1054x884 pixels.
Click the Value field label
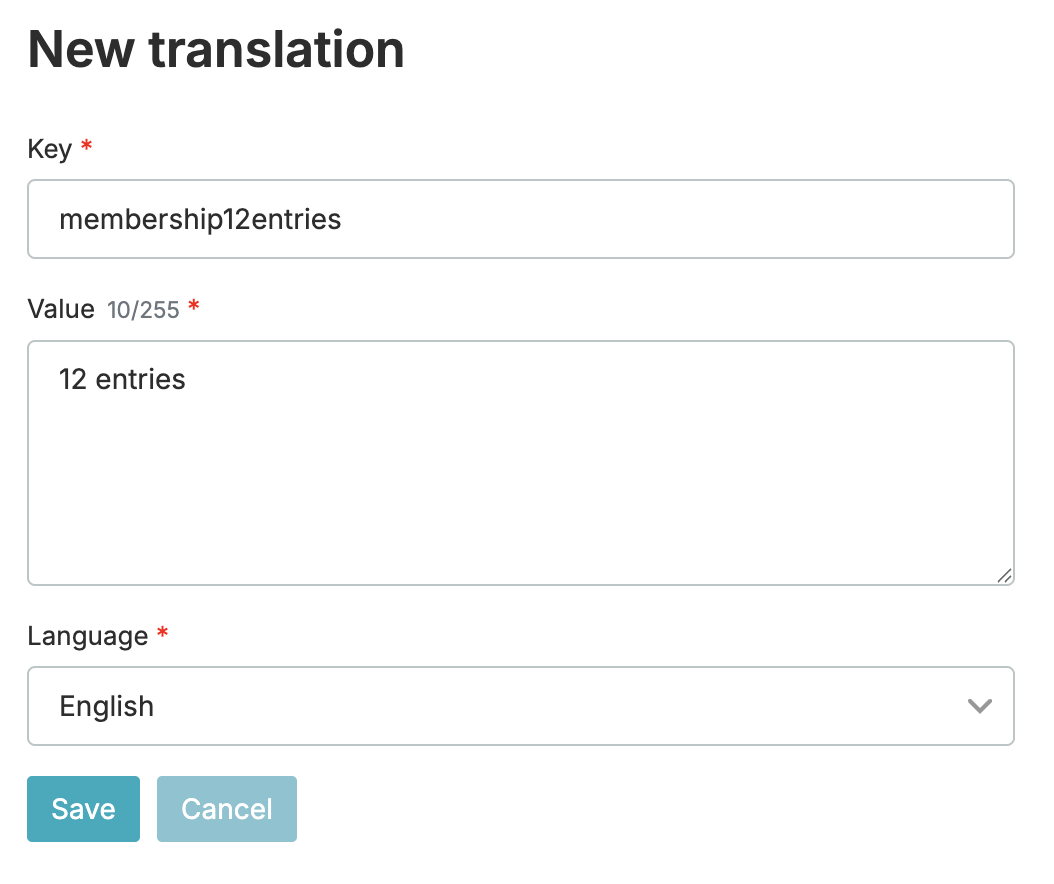coord(61,309)
